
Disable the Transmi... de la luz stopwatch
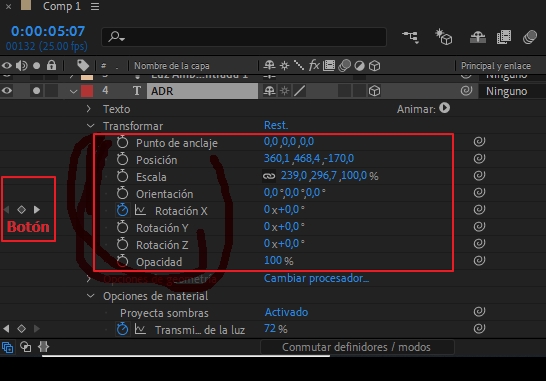[x=122, y=329]
